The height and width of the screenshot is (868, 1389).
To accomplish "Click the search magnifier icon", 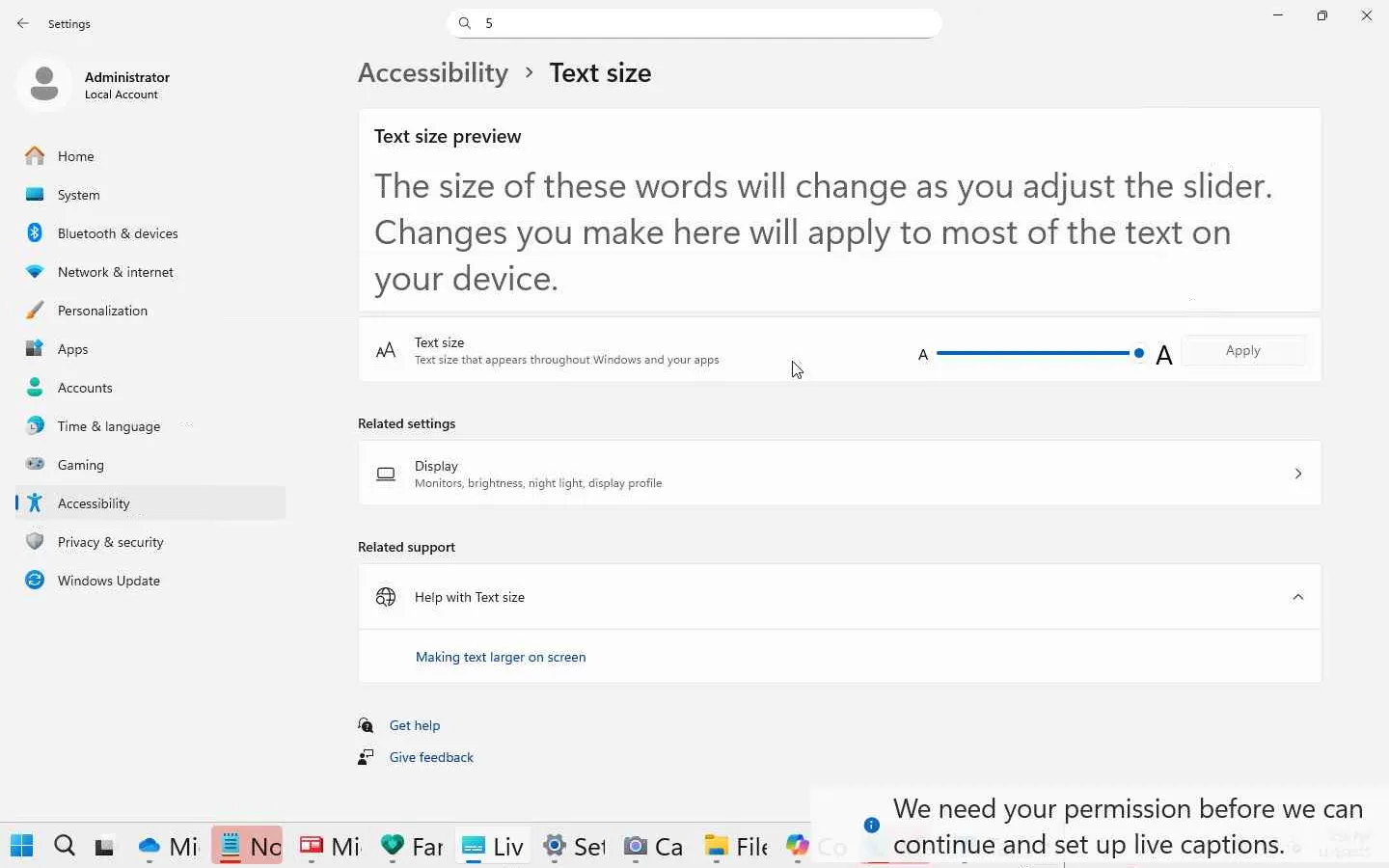I will point(465,23).
